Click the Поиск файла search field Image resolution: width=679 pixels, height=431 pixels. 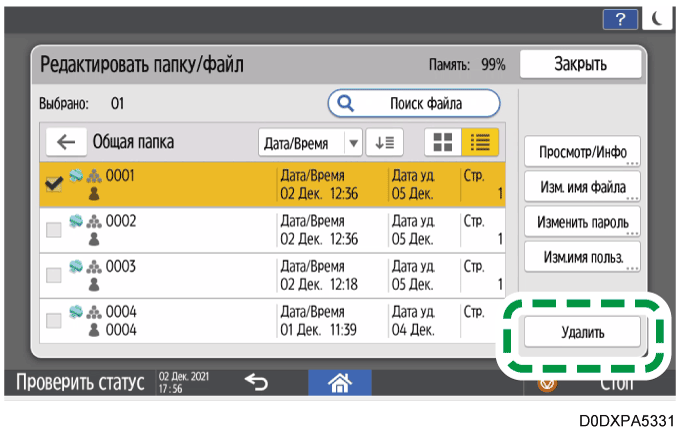[414, 103]
